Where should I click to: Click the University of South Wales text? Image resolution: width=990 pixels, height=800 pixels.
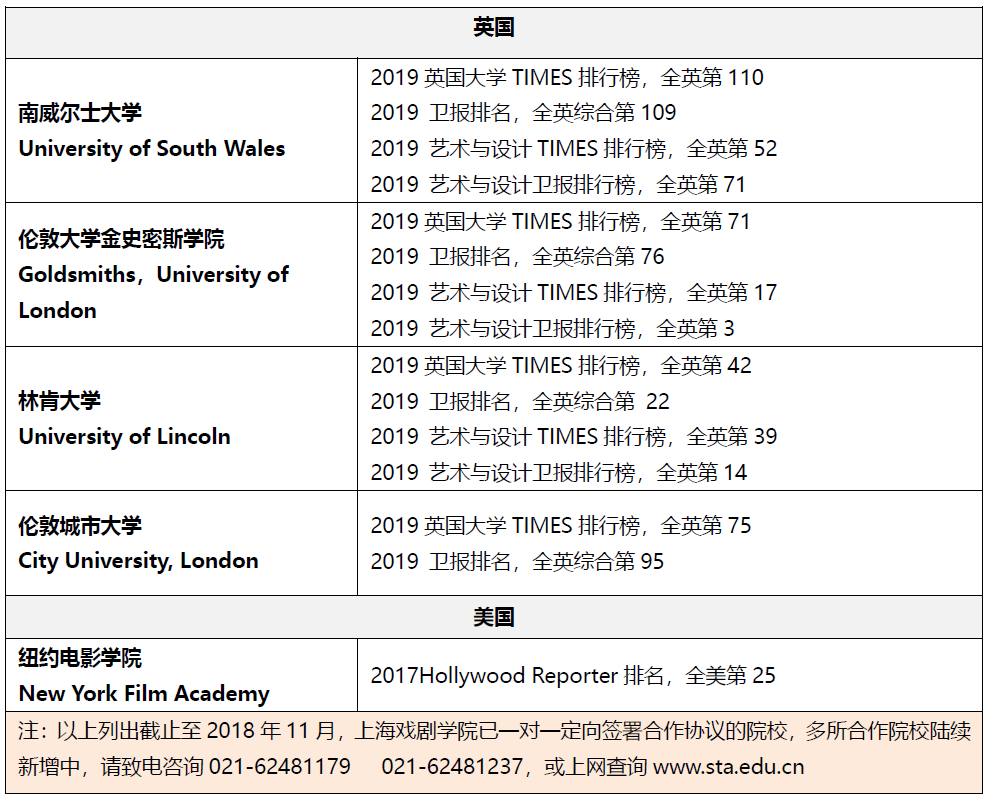click(x=152, y=149)
